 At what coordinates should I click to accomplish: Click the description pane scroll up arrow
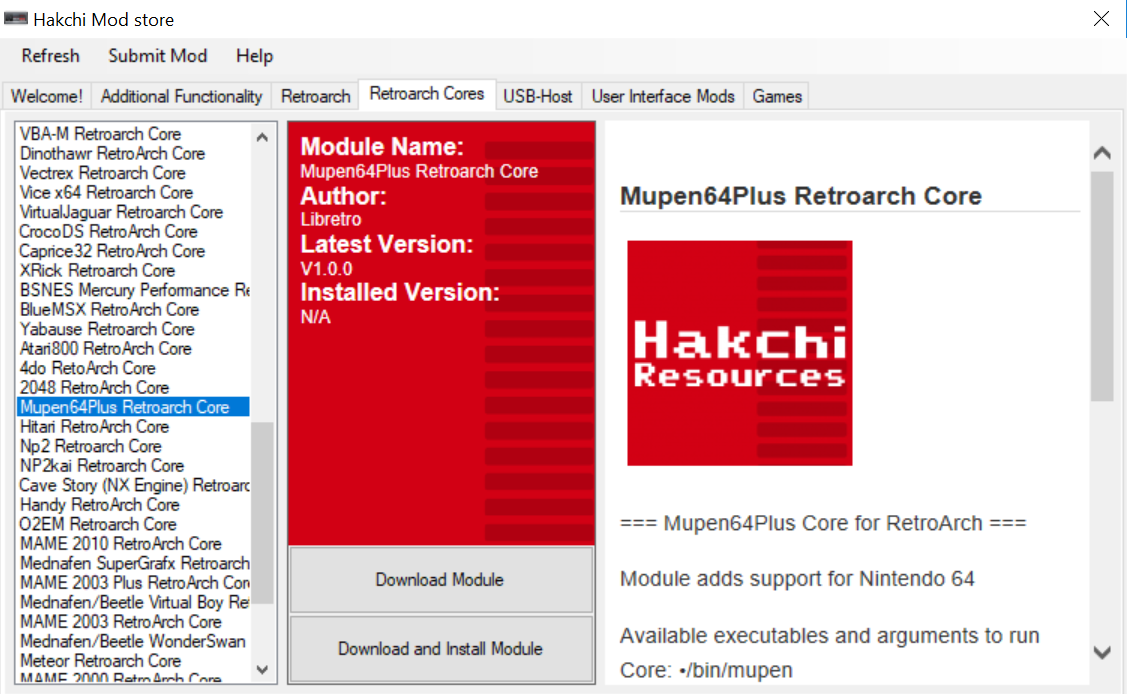(1102, 152)
